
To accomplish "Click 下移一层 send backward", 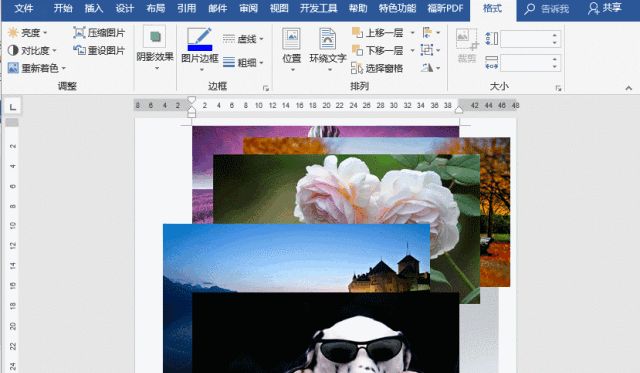I will [378, 50].
